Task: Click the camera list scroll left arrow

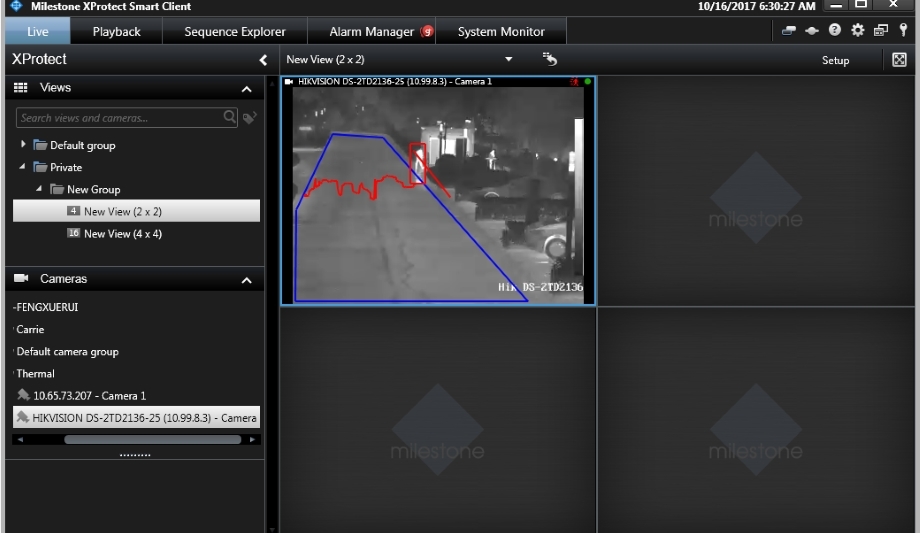Action: 20,439
